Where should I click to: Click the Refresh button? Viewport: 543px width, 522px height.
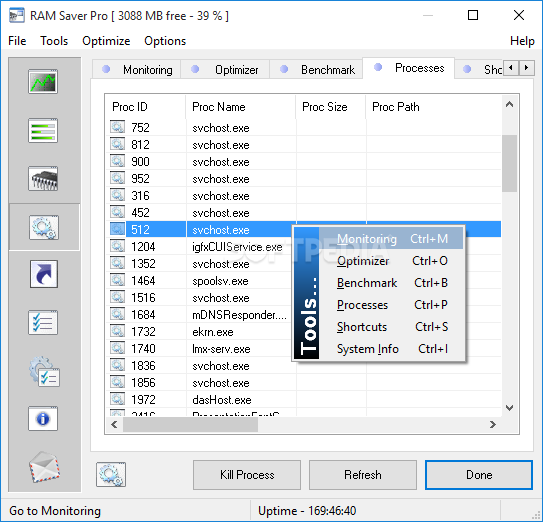tap(363, 475)
